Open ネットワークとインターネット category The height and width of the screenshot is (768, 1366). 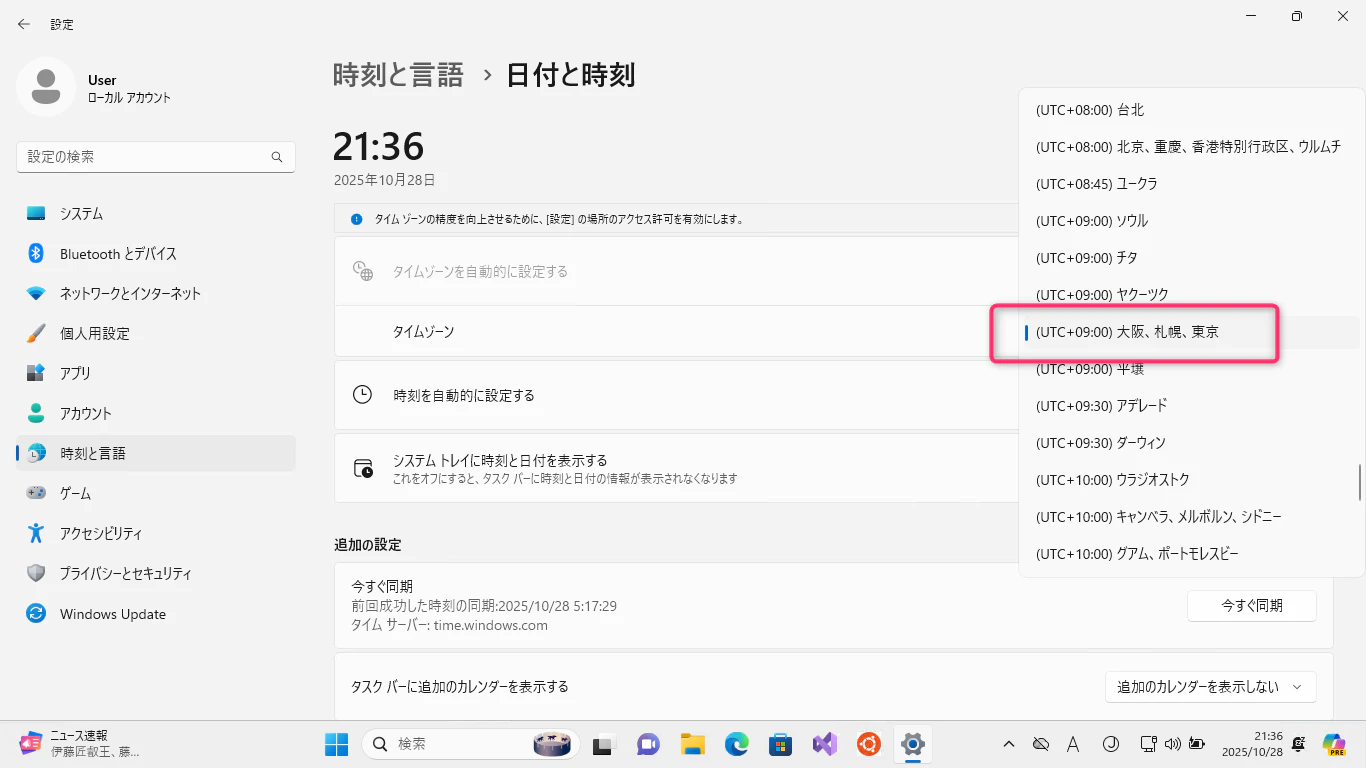click(x=156, y=293)
